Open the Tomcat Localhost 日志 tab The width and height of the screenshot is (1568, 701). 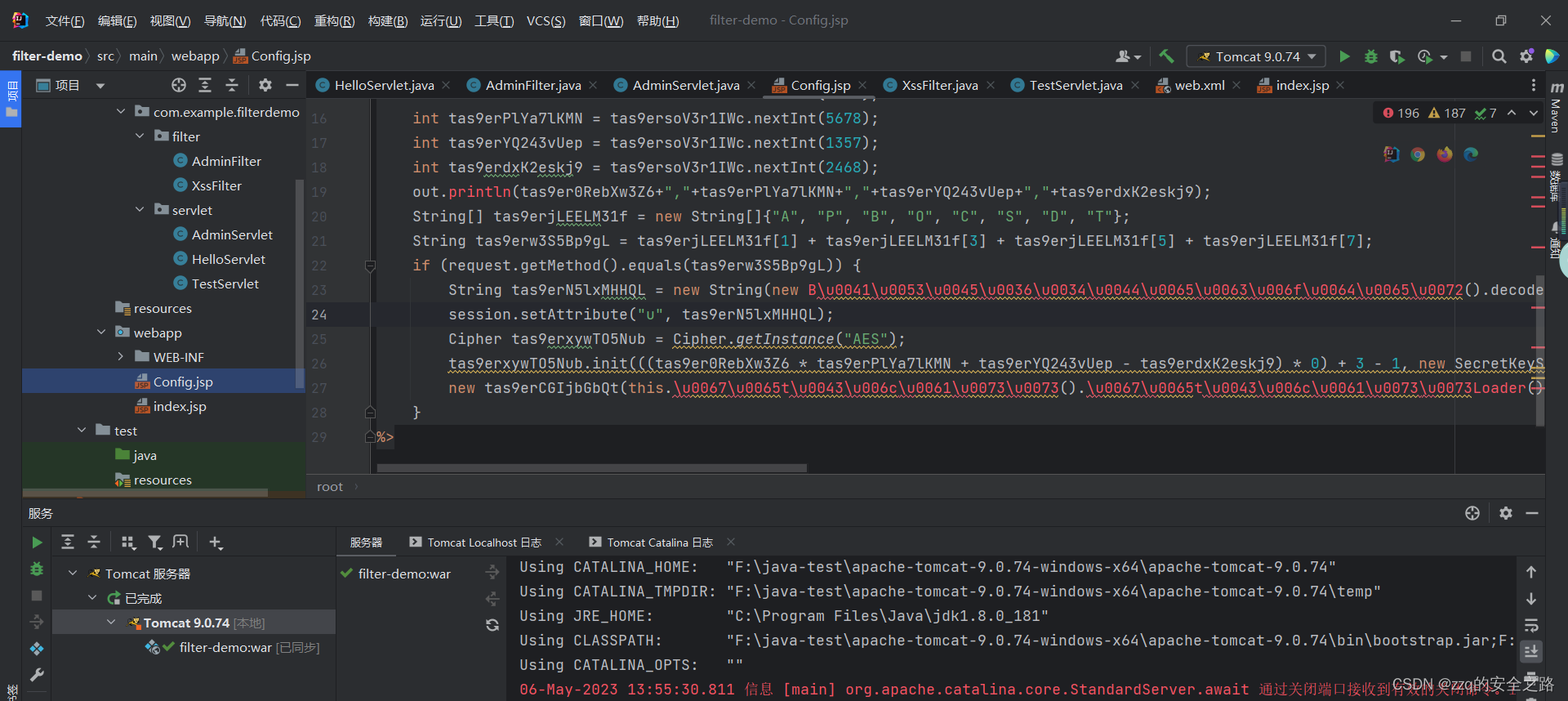pyautogui.click(x=484, y=542)
